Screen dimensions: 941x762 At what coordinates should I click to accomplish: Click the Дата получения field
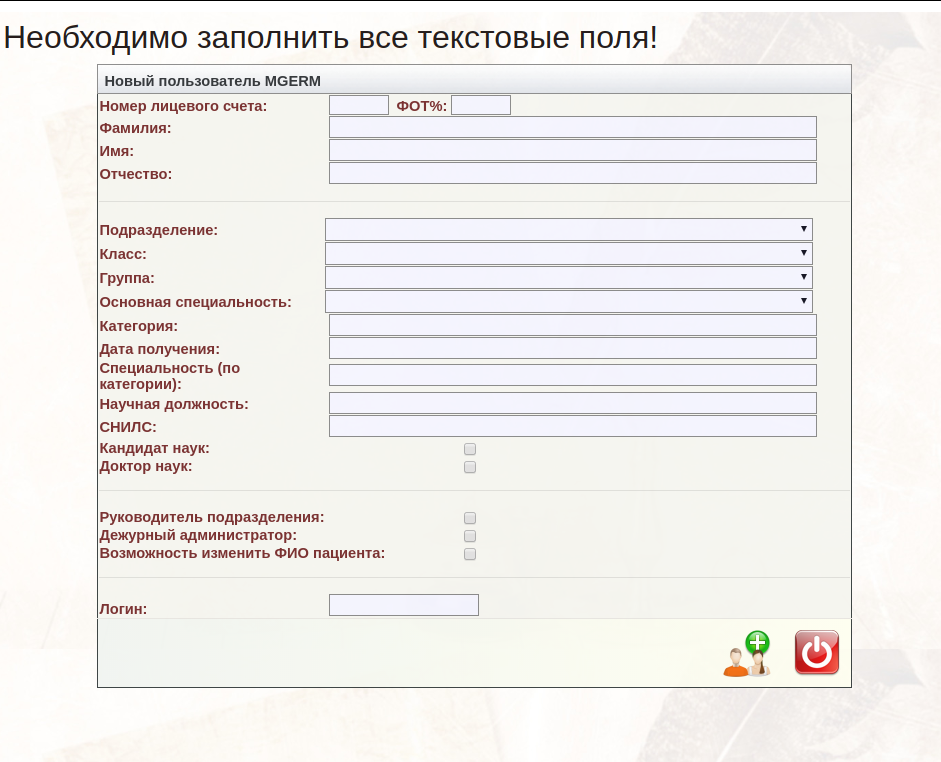coord(572,348)
